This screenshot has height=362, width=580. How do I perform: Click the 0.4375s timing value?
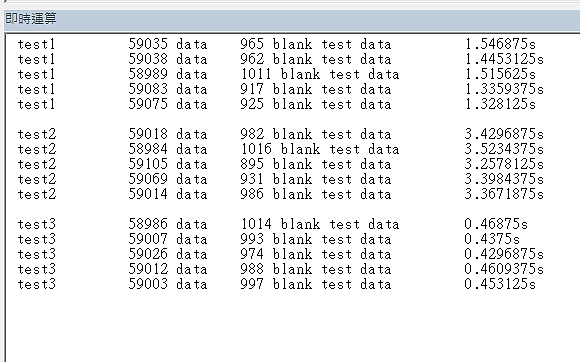click(x=492, y=239)
